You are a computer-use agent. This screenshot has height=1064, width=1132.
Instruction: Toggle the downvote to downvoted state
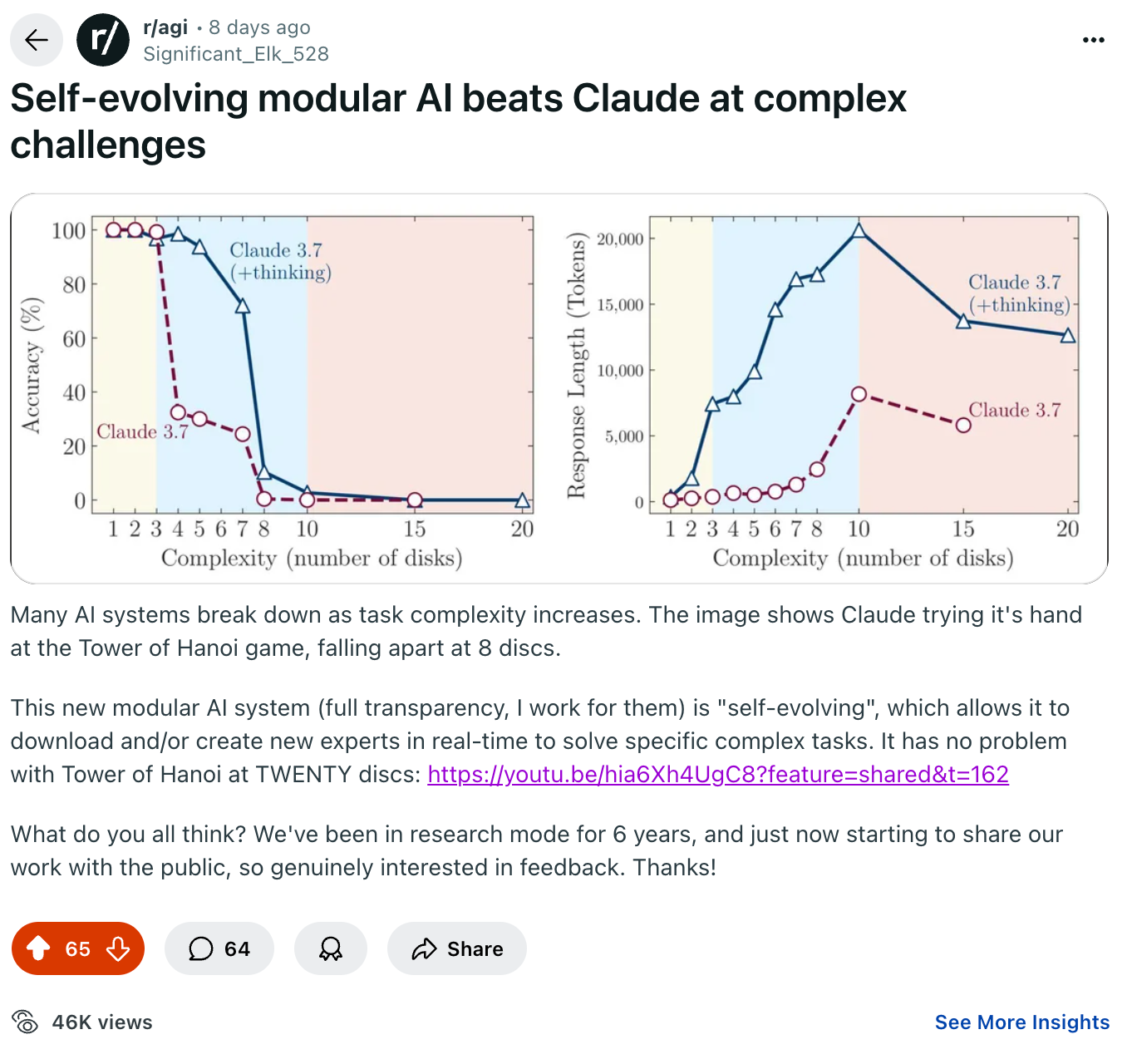(x=117, y=948)
